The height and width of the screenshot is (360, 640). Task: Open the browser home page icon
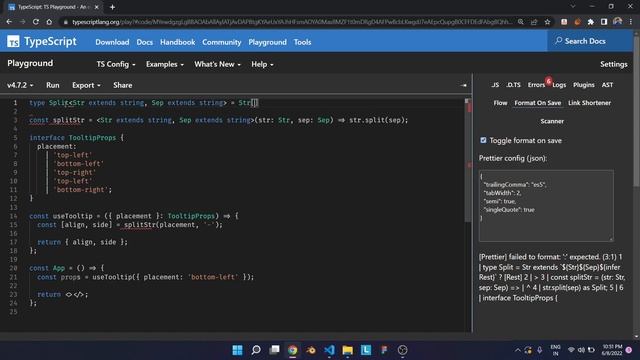coord(49,22)
